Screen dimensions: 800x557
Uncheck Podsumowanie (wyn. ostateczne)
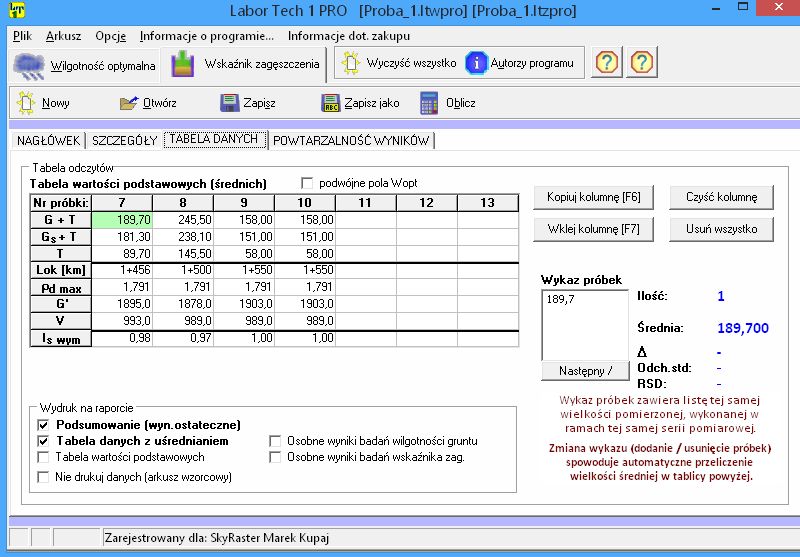click(x=43, y=425)
